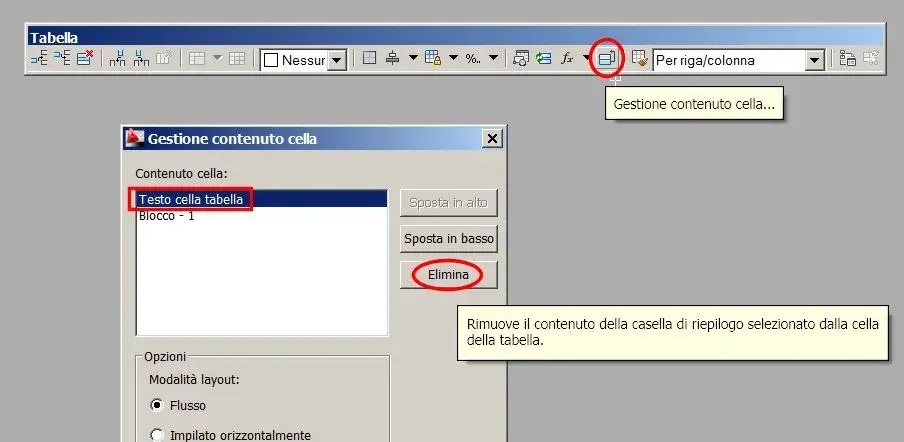Click the insert column right icon

141,58
